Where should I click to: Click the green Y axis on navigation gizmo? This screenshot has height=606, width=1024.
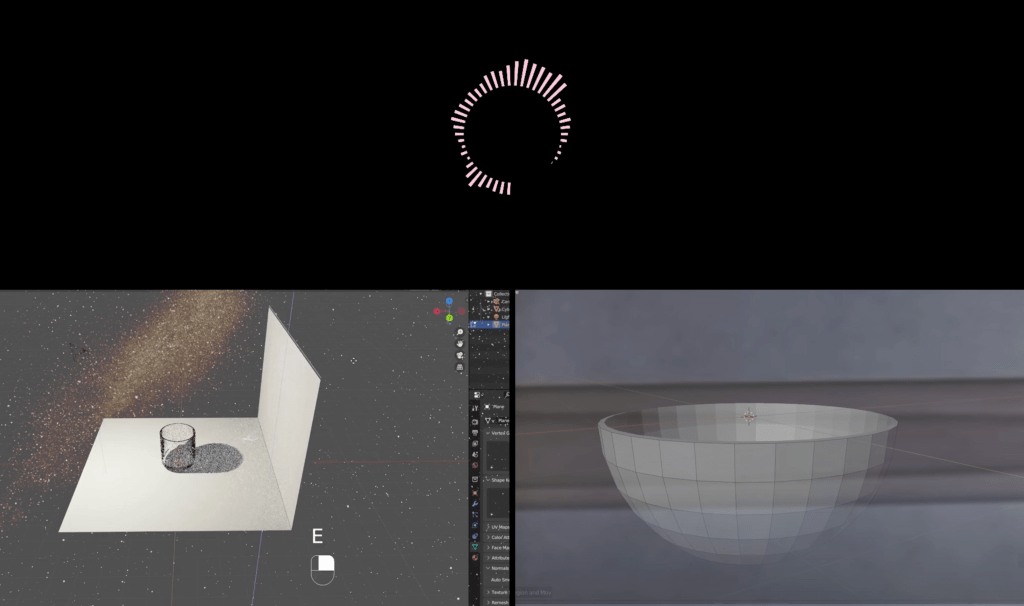(450, 318)
